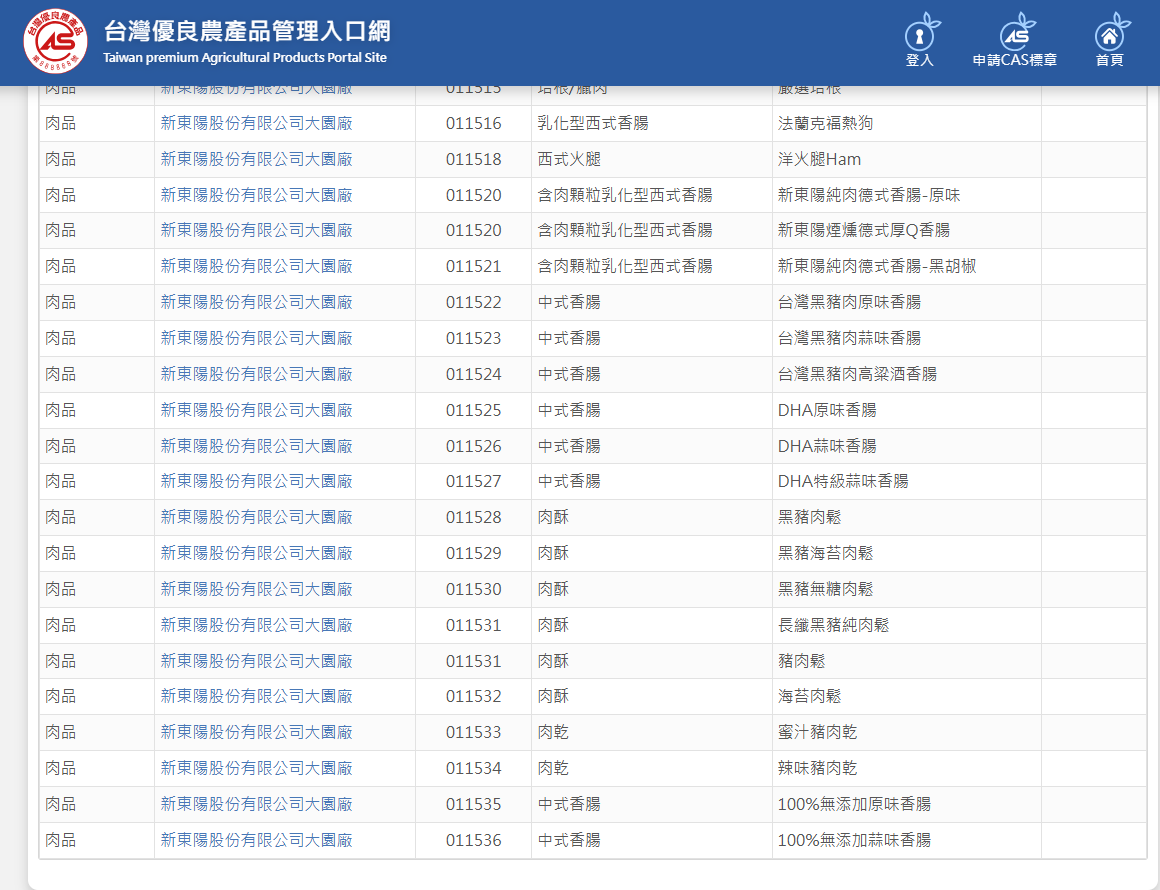1160x890 pixels.
Task: Open company link in DHA原味香腸 row
Action: 257,410
